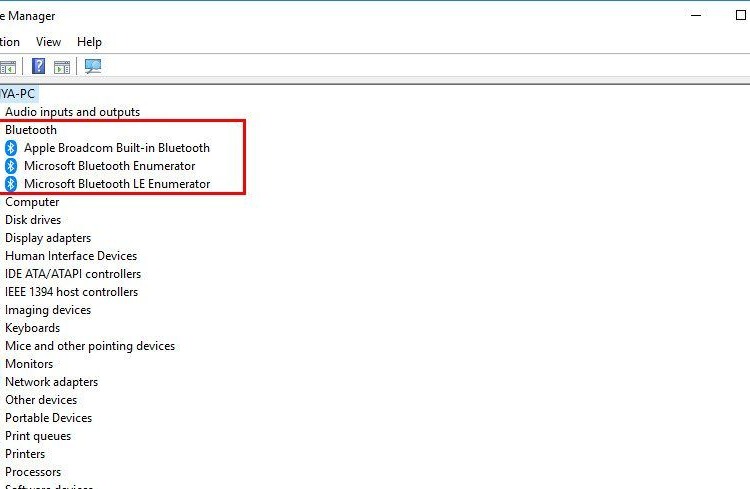
Task: Choose Network adapters category
Action: point(51,382)
